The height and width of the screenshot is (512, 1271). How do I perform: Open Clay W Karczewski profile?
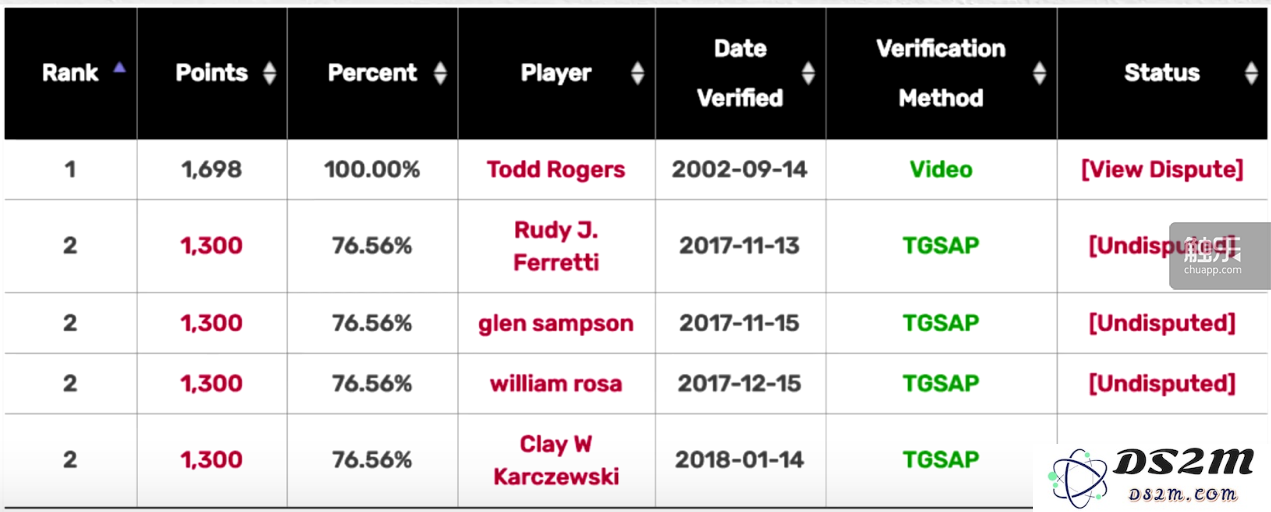(556, 460)
